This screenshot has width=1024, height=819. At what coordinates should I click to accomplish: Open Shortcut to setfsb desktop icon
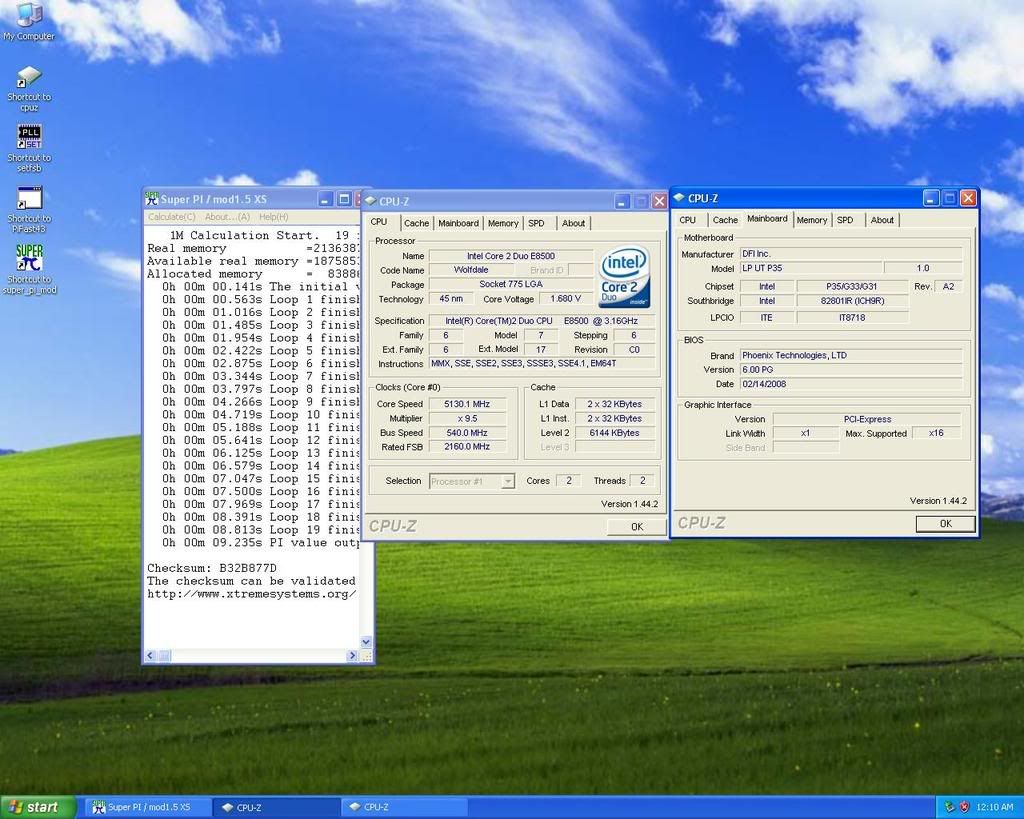coord(29,149)
